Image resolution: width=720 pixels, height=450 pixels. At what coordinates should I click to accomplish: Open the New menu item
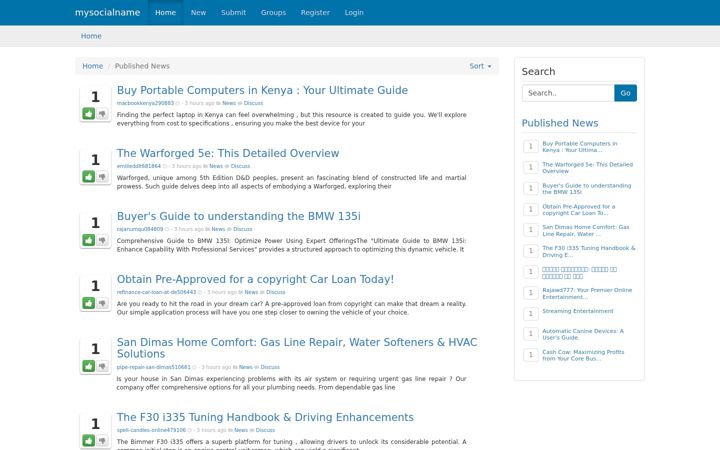(198, 12)
